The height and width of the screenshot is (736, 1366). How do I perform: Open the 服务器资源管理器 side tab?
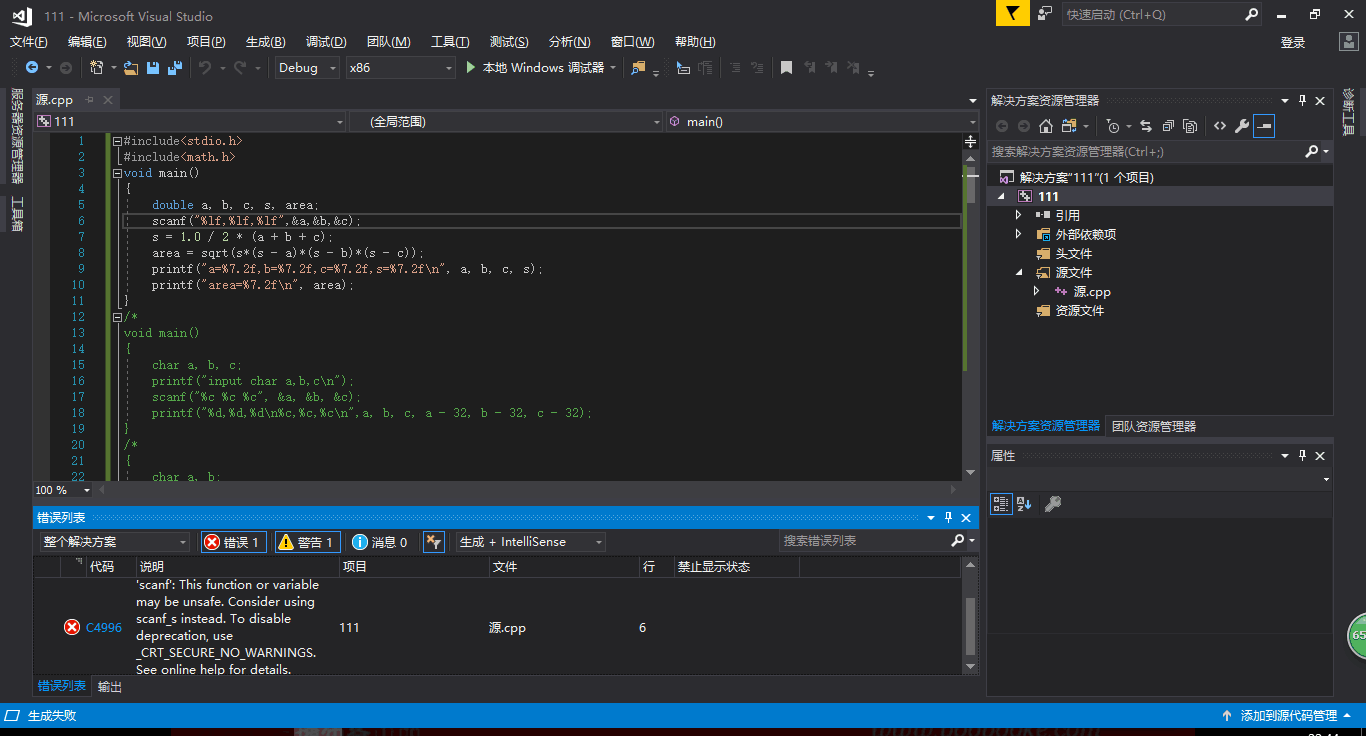click(x=16, y=136)
